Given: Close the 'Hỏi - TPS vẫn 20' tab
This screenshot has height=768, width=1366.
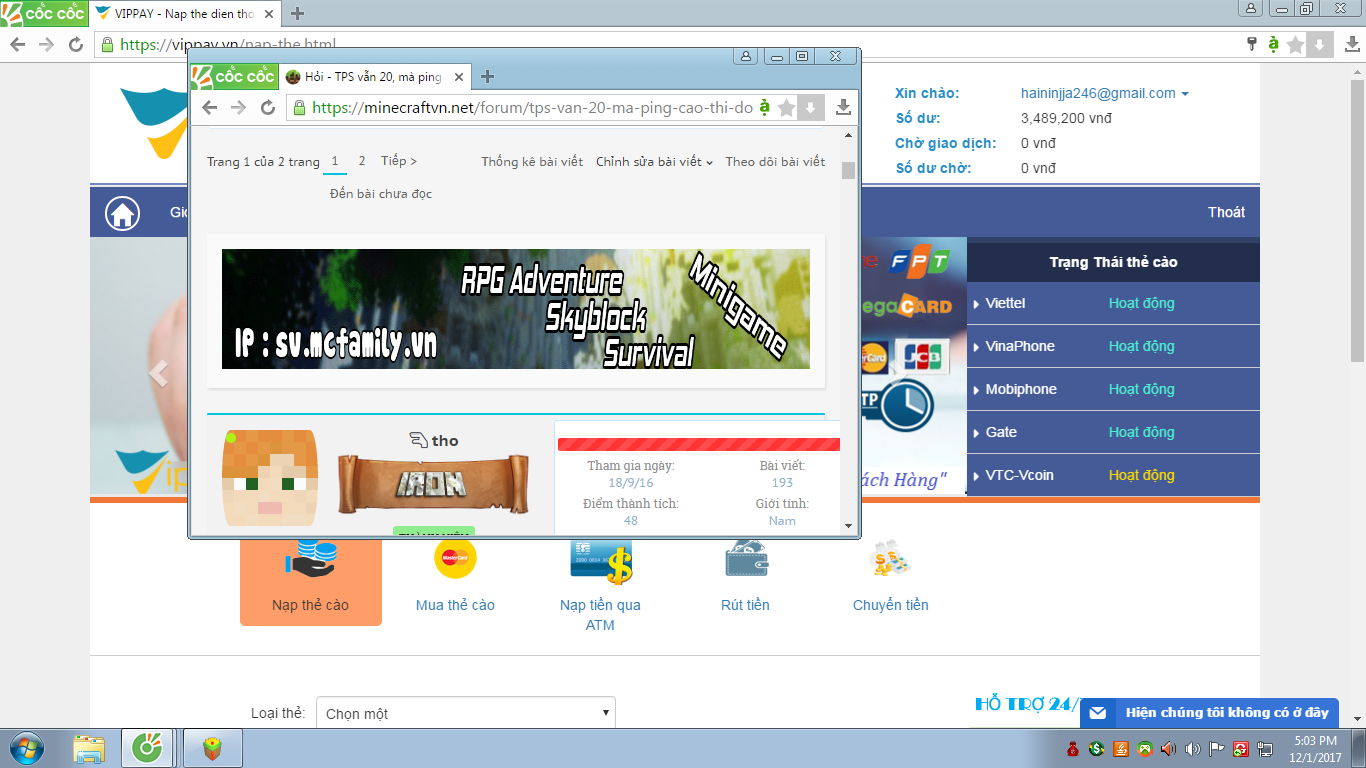Looking at the screenshot, I should pos(459,77).
